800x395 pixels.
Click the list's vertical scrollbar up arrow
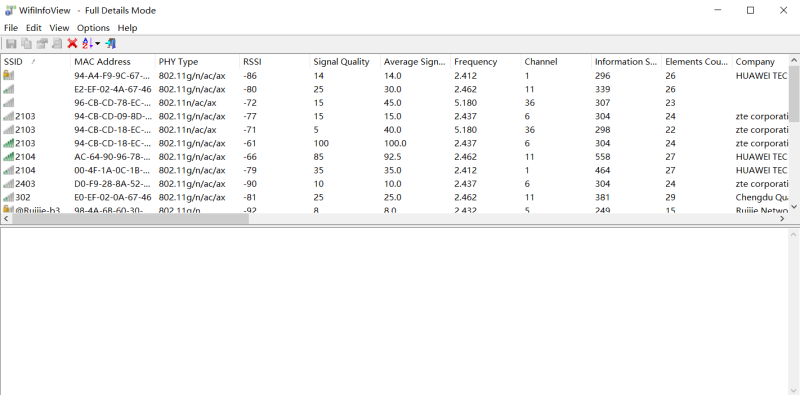(793, 60)
